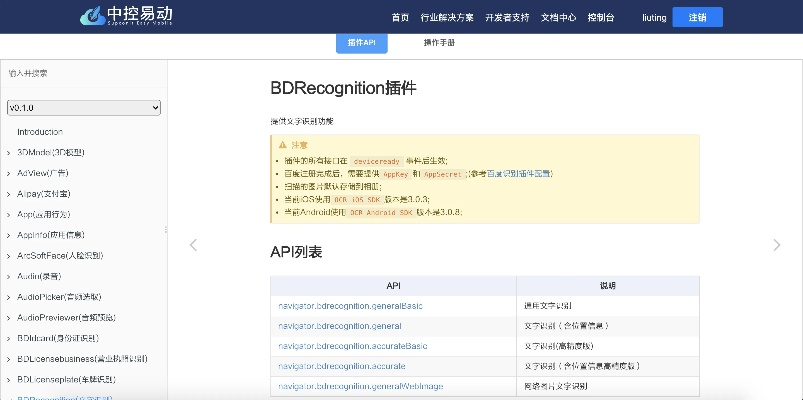
Task: Open 行业解决方案 menu item
Action: [447, 17]
